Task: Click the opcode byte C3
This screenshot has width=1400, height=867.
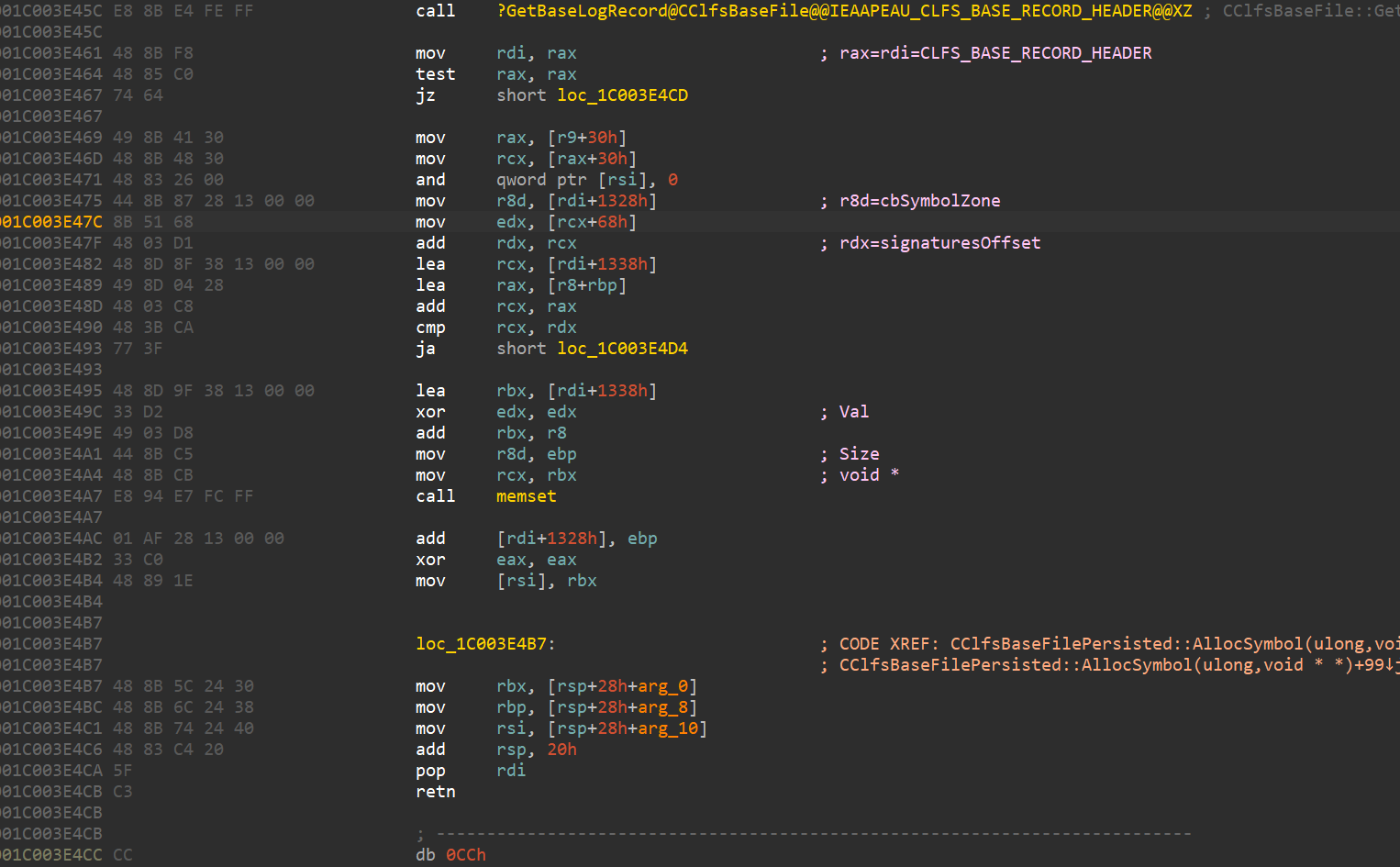Action: pyautogui.click(x=123, y=792)
